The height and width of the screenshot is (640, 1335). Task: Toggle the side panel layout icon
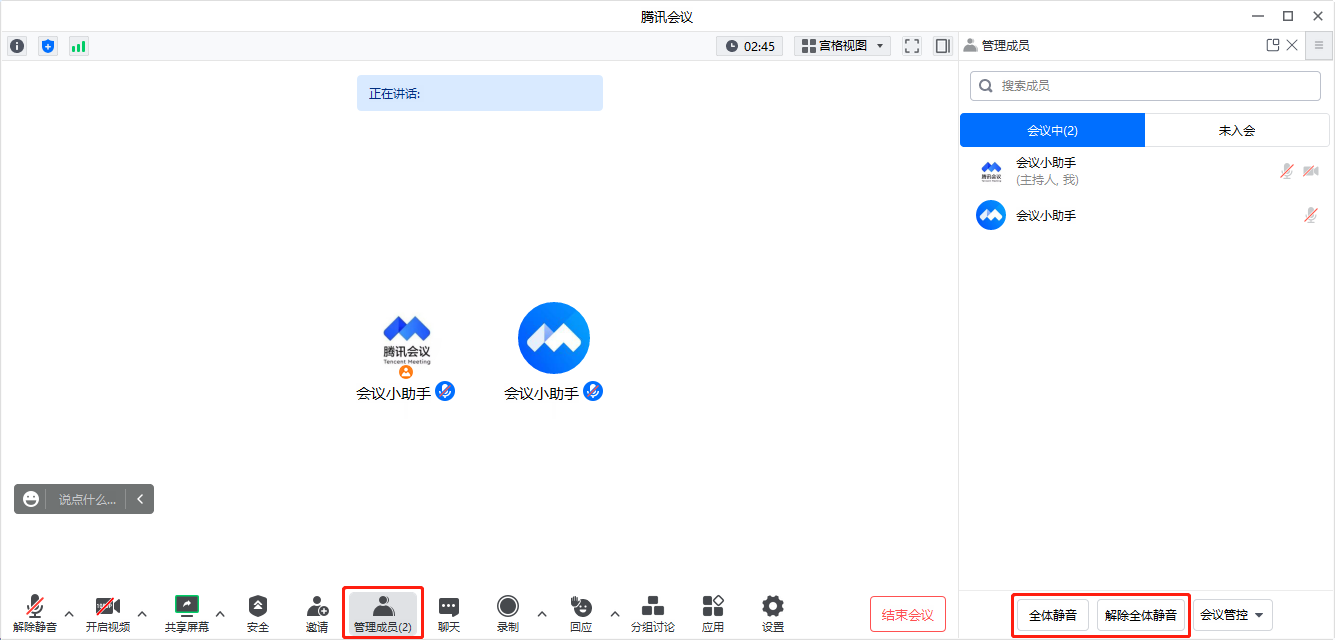pyautogui.click(x=942, y=46)
